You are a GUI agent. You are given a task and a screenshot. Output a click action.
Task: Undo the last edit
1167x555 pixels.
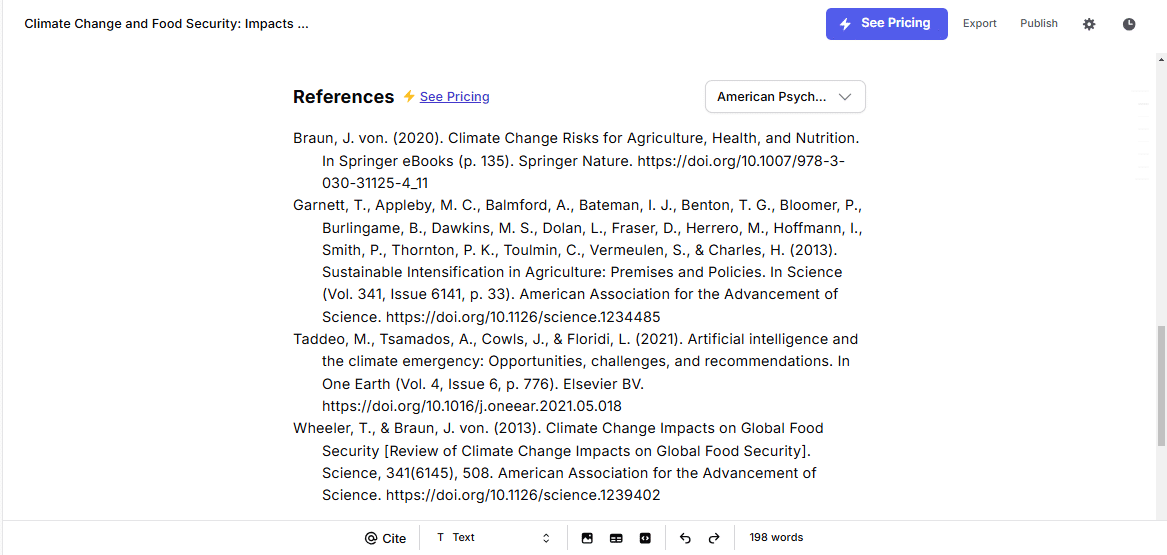(685, 538)
